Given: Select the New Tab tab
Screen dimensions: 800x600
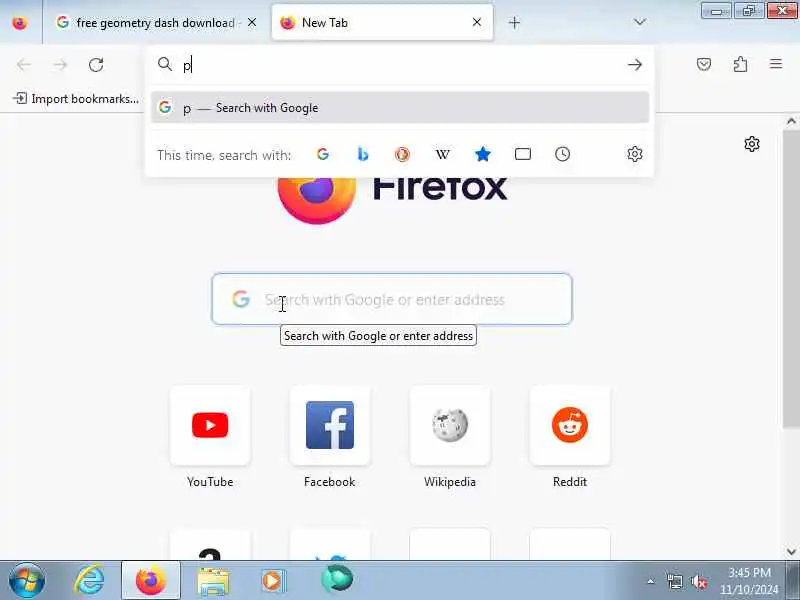Looking at the screenshot, I should click(382, 22).
